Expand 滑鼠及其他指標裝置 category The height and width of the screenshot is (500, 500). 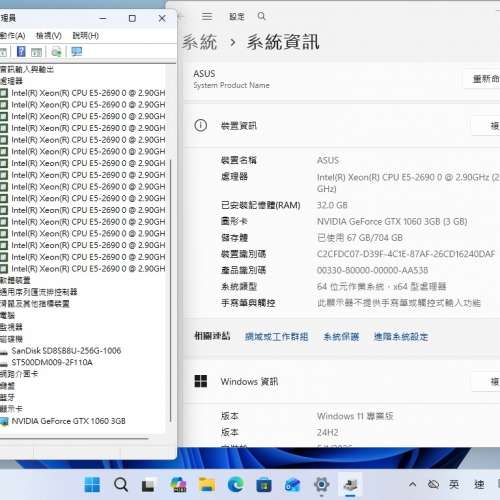pyautogui.click(x=35, y=304)
